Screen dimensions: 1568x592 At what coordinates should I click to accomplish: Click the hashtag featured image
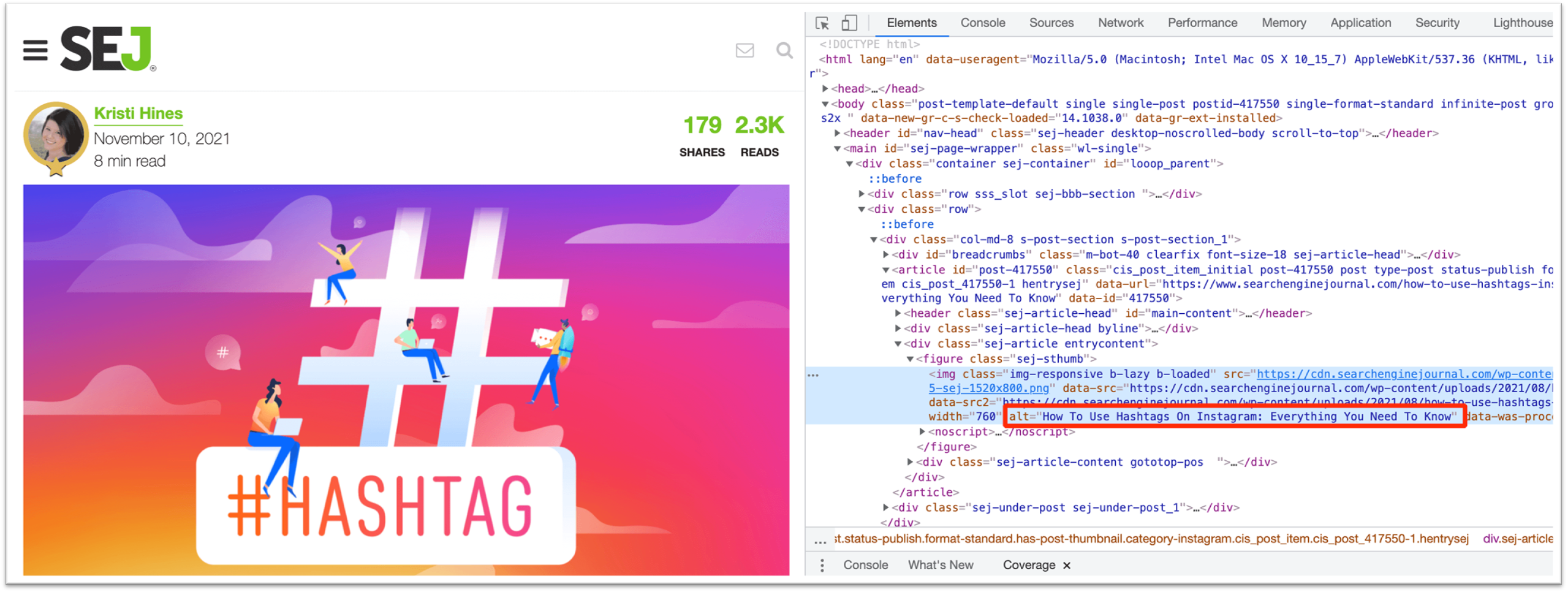[406, 379]
